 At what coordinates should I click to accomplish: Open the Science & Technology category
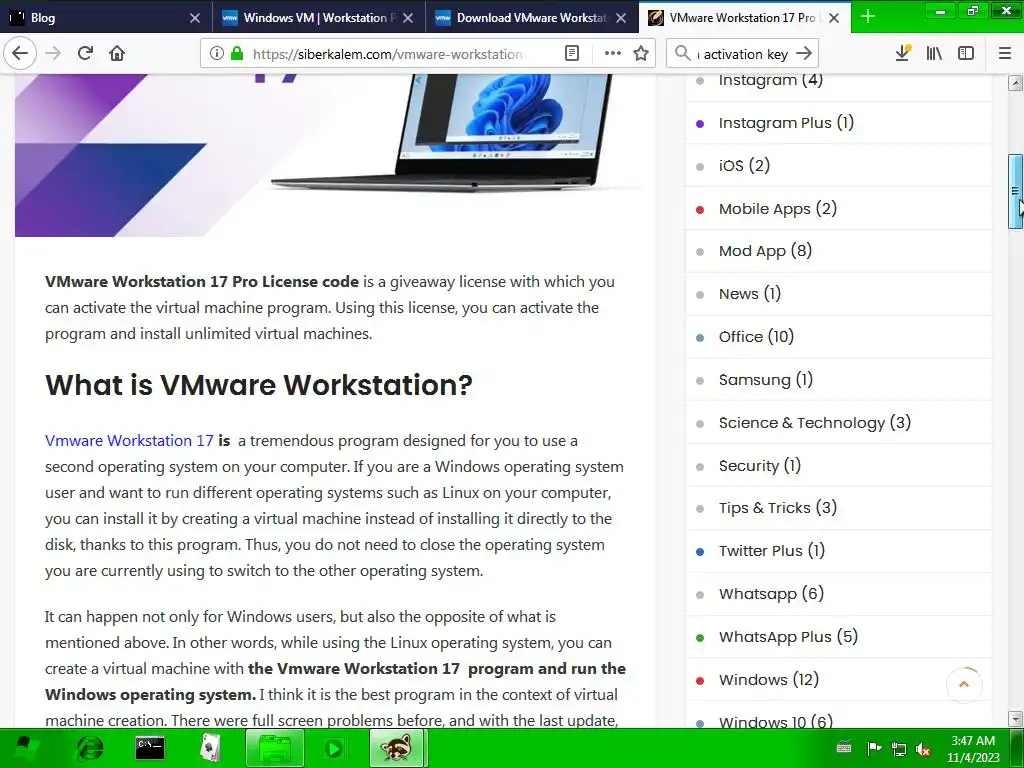(815, 423)
